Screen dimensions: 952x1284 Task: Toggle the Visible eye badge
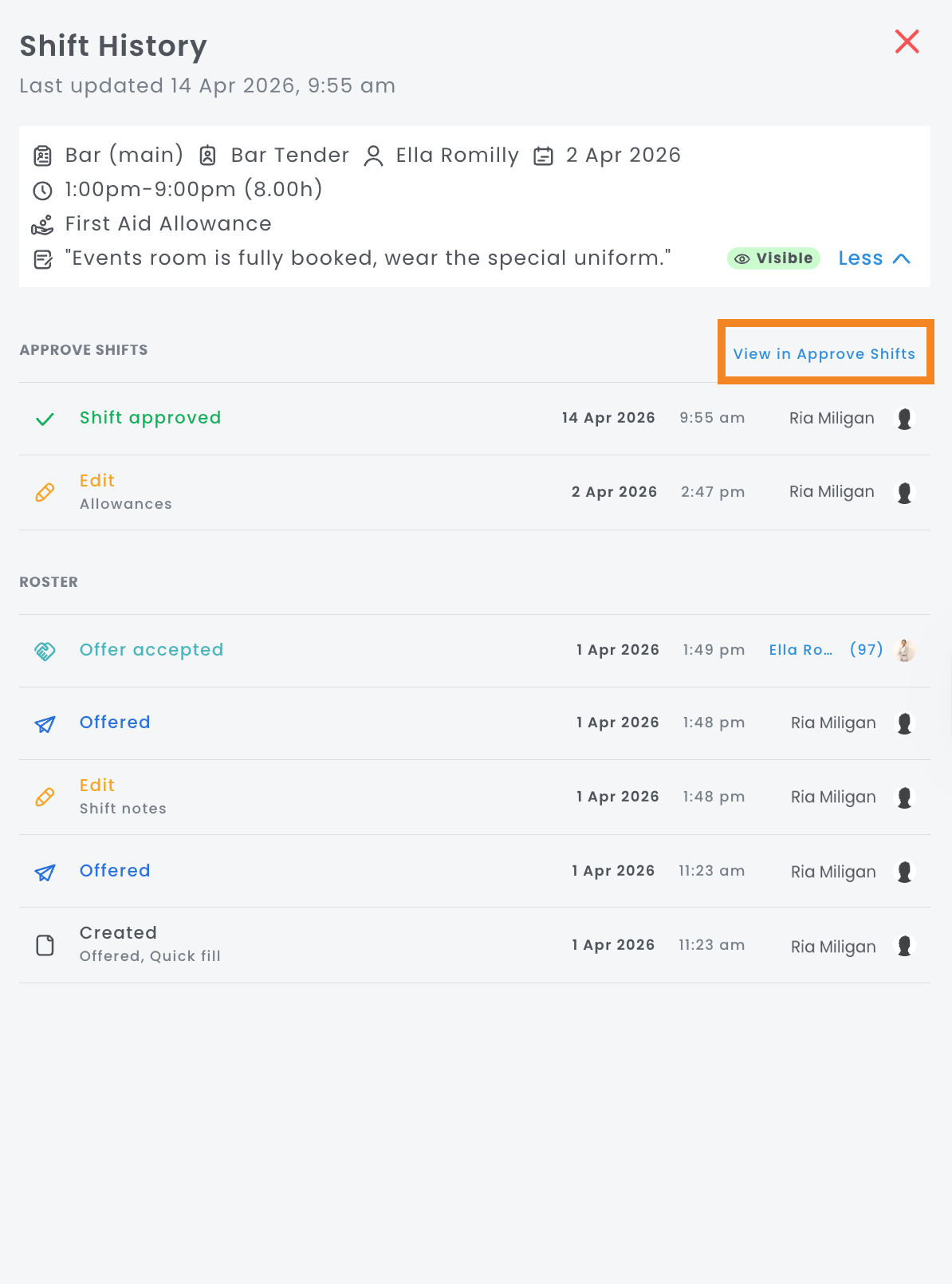click(x=773, y=258)
